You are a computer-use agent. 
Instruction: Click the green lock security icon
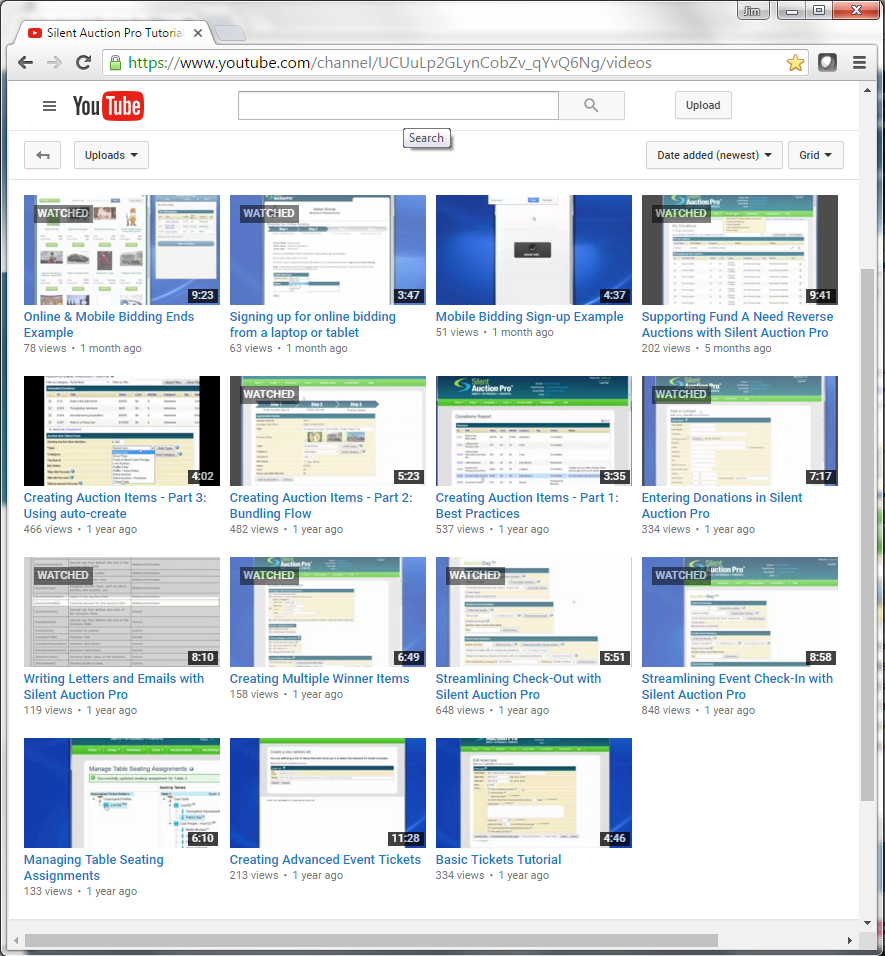(115, 62)
